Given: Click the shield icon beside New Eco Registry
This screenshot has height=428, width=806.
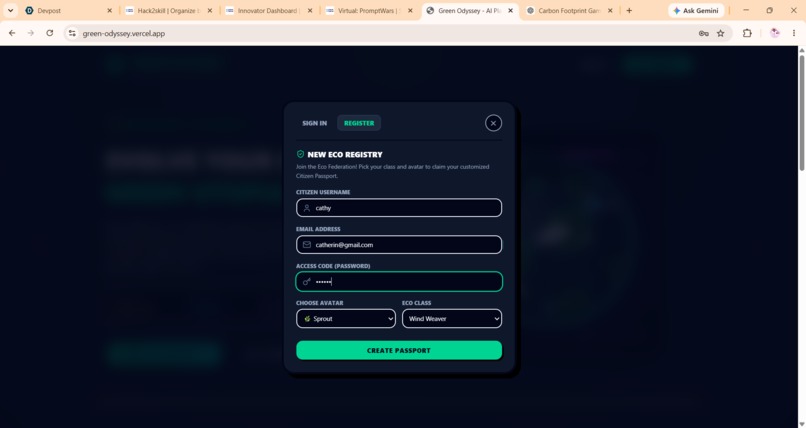Looking at the screenshot, I should coord(300,154).
